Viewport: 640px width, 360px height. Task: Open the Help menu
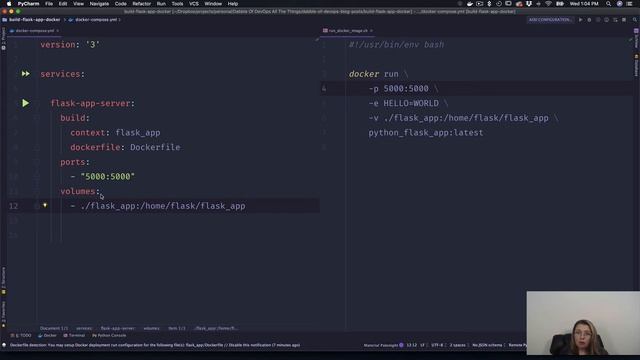pos(233,4)
